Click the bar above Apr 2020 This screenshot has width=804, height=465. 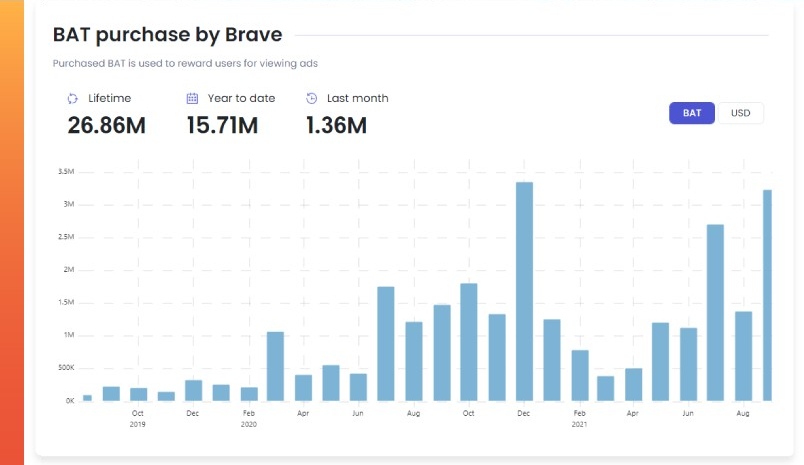(x=304, y=388)
